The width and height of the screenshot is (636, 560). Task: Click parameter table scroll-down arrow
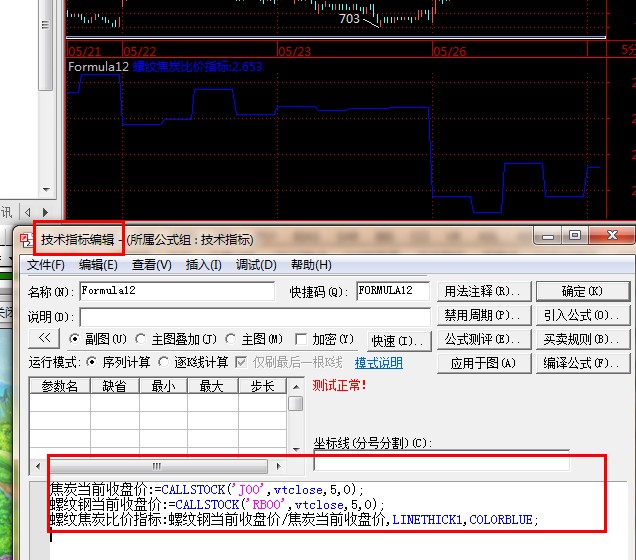pyautogui.click(x=296, y=449)
